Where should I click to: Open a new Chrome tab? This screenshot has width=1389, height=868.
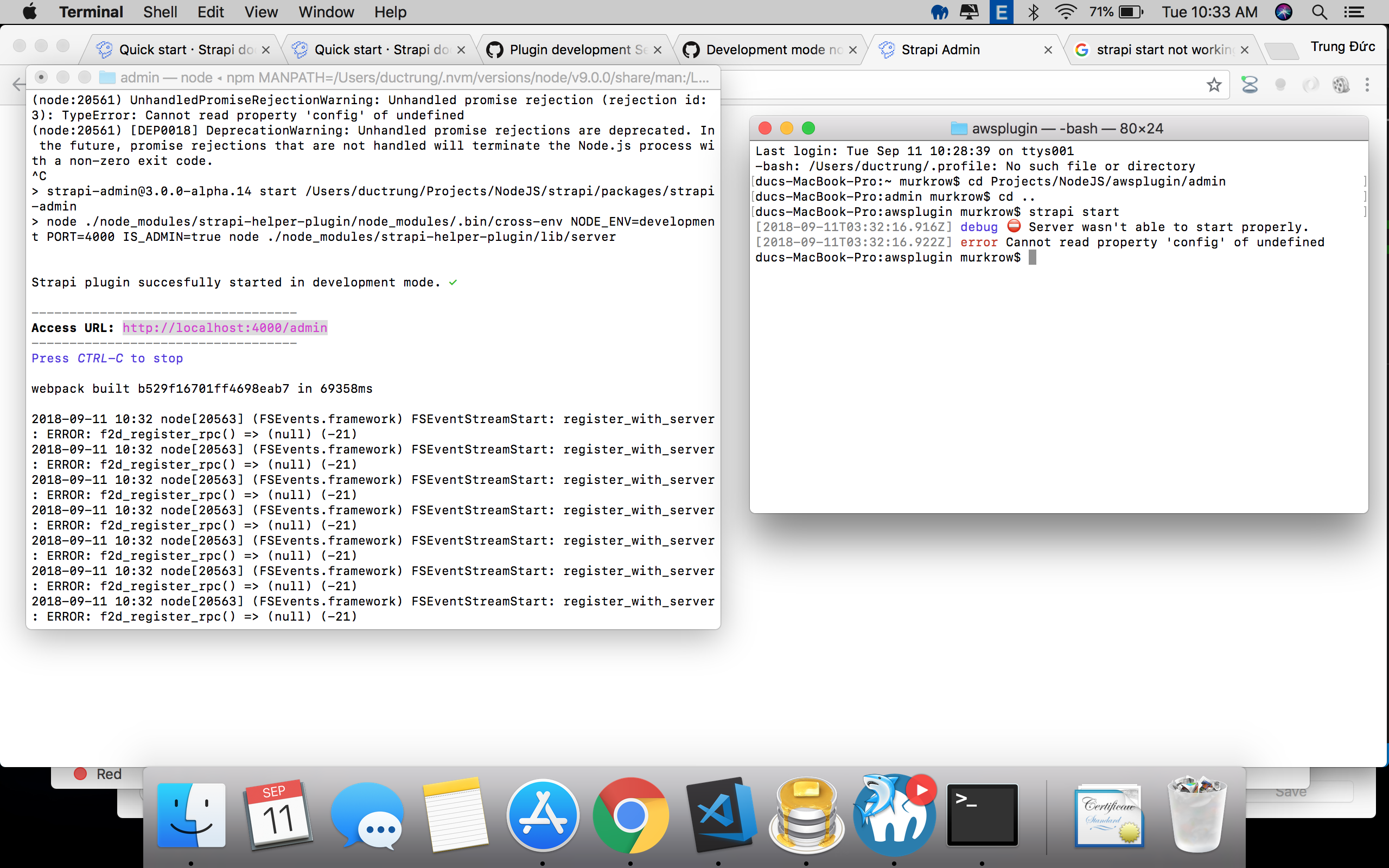click(x=1281, y=50)
